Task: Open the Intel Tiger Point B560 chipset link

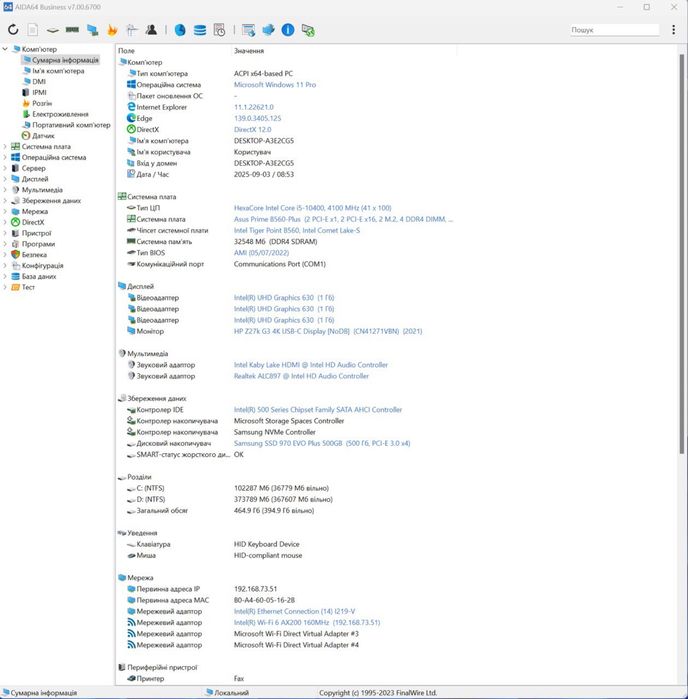Action: 297,230
